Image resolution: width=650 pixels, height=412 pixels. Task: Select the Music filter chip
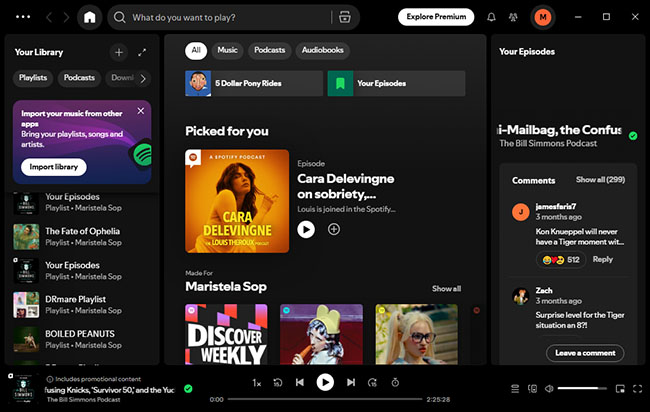pyautogui.click(x=227, y=50)
